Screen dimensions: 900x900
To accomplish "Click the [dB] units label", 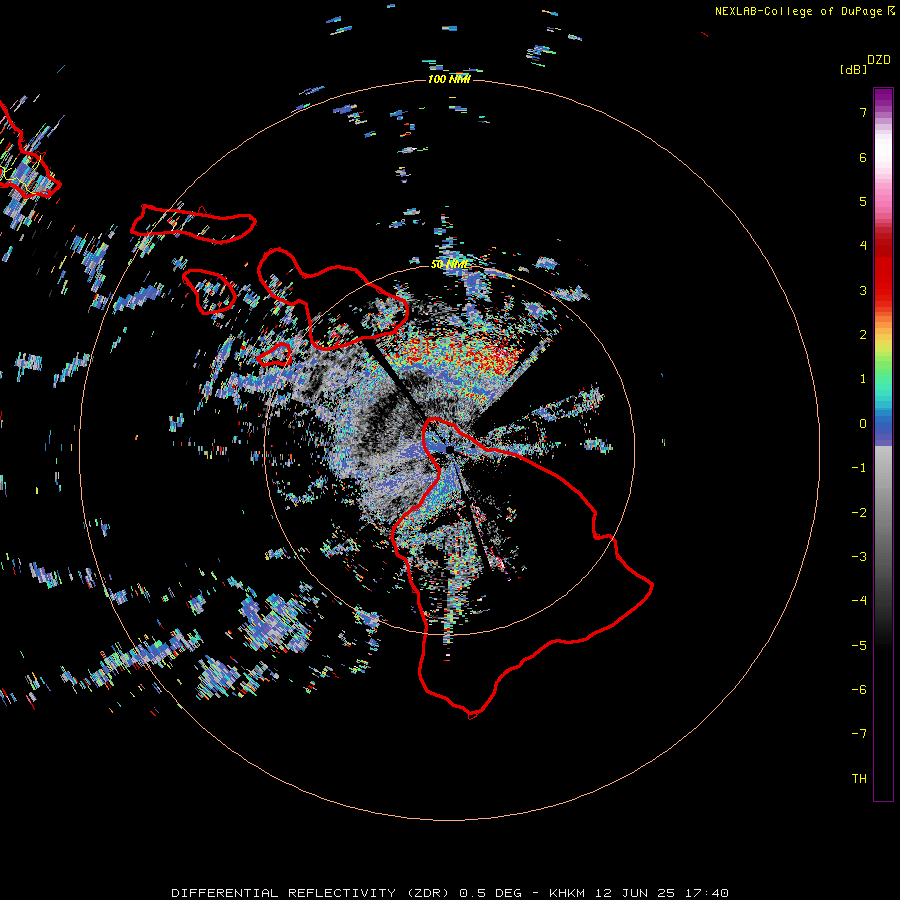I will pyautogui.click(x=854, y=69).
